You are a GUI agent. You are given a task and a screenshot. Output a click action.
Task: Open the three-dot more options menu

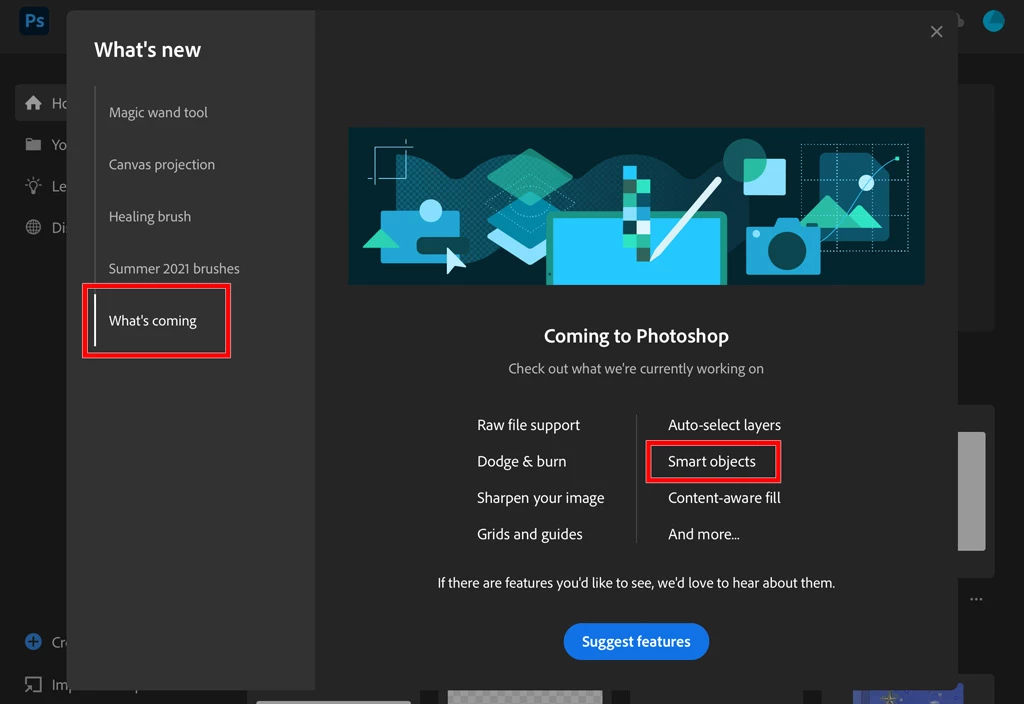[x=976, y=599]
